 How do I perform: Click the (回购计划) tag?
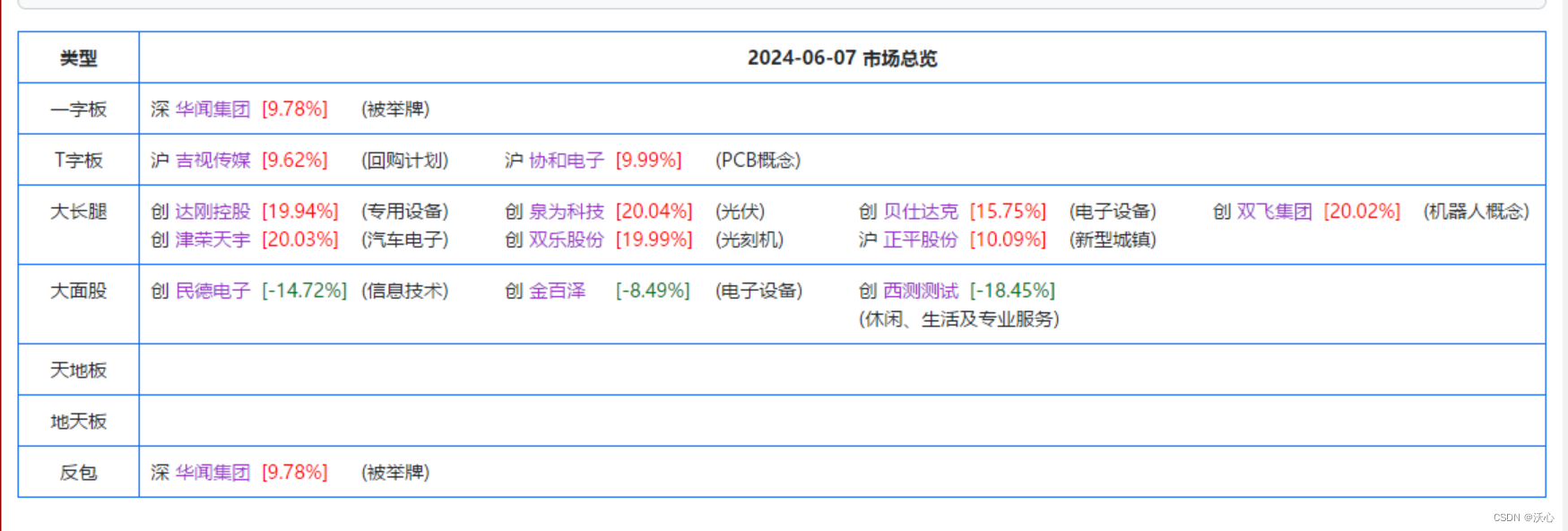[405, 161]
